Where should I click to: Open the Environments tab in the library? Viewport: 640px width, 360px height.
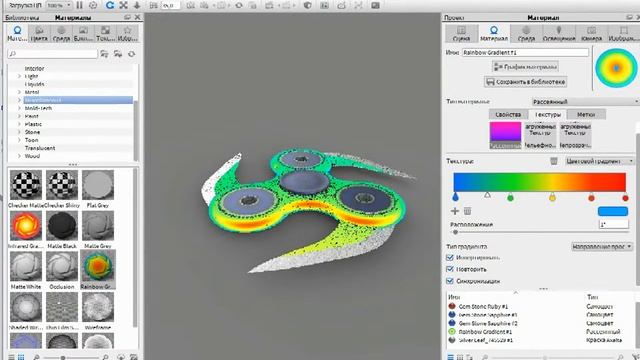(61, 33)
